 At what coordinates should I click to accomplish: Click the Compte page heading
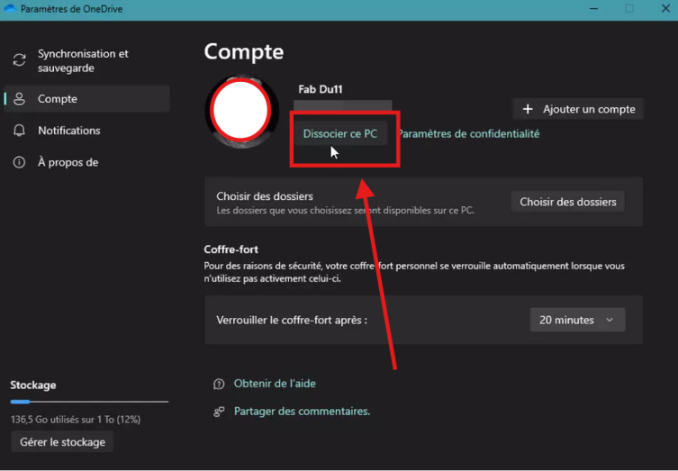click(x=244, y=52)
